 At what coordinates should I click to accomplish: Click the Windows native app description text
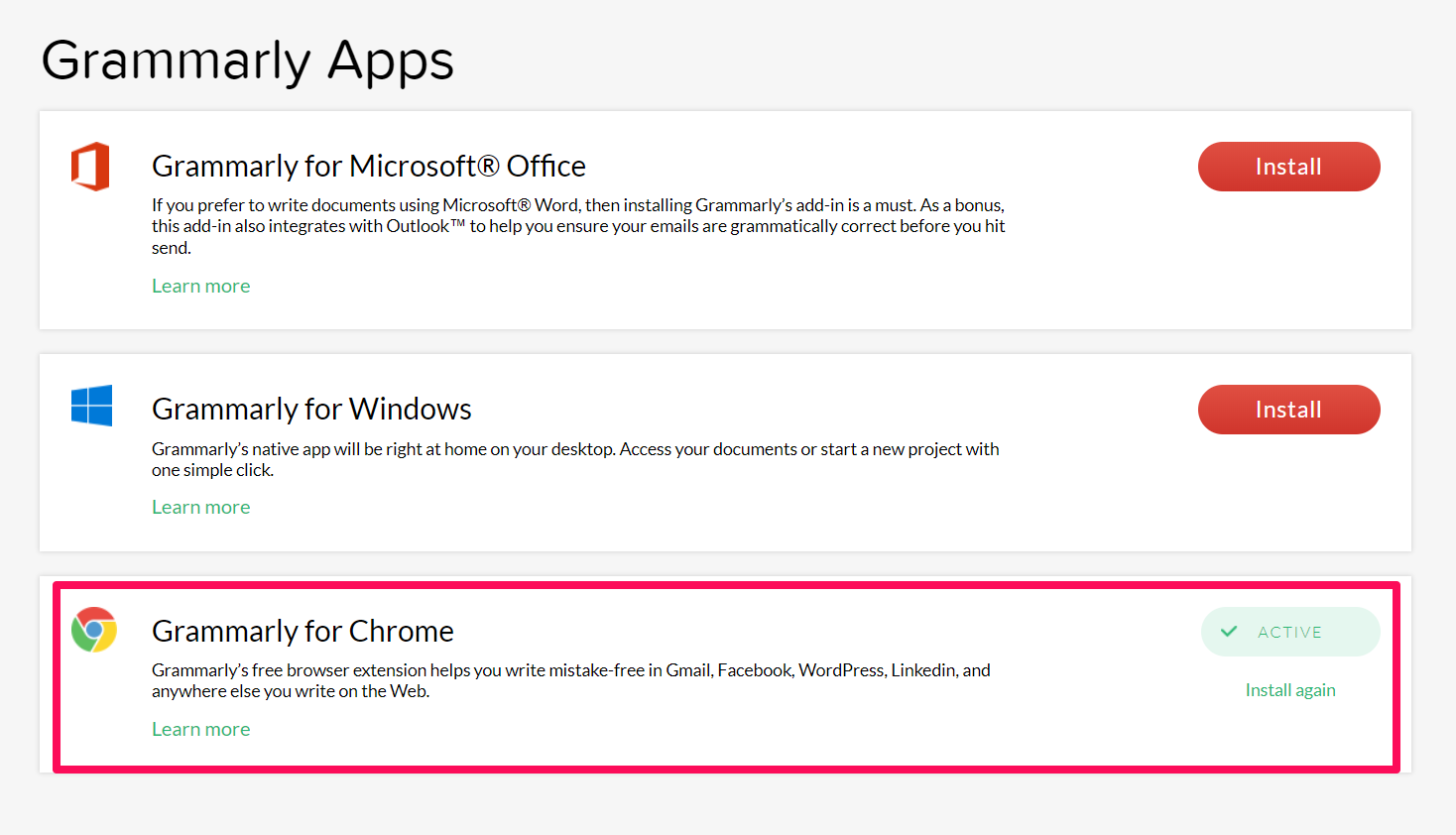(x=575, y=459)
